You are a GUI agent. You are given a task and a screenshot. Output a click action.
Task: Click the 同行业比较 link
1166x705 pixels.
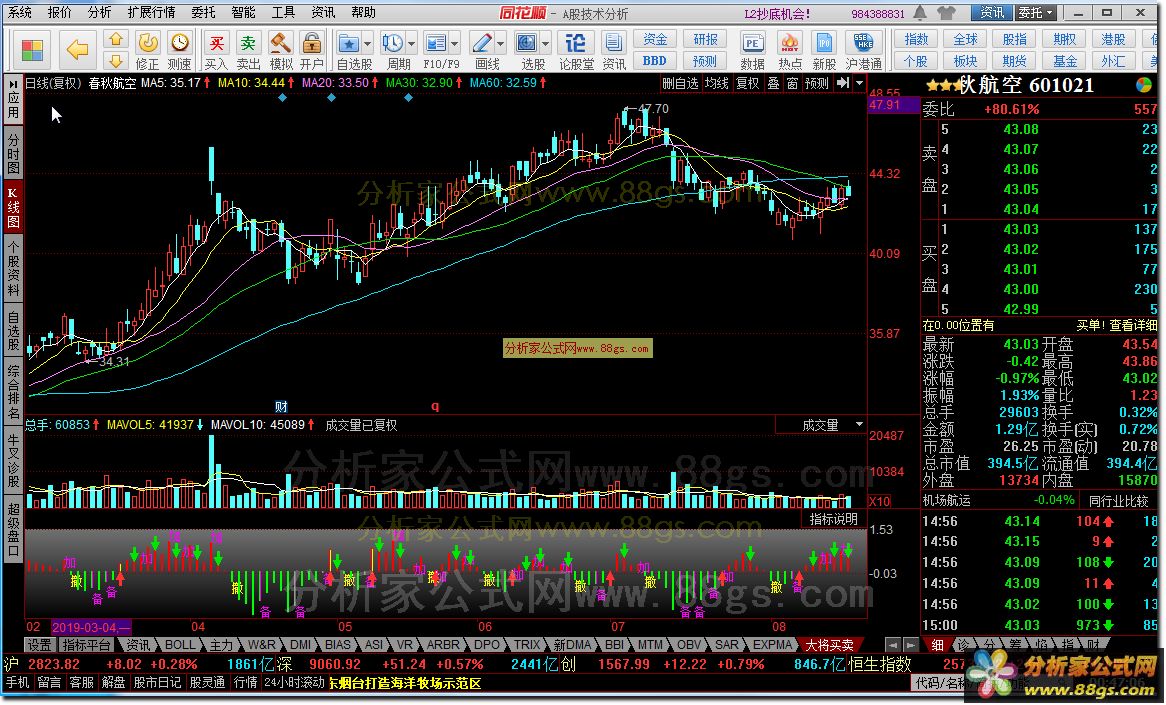coord(1118,500)
